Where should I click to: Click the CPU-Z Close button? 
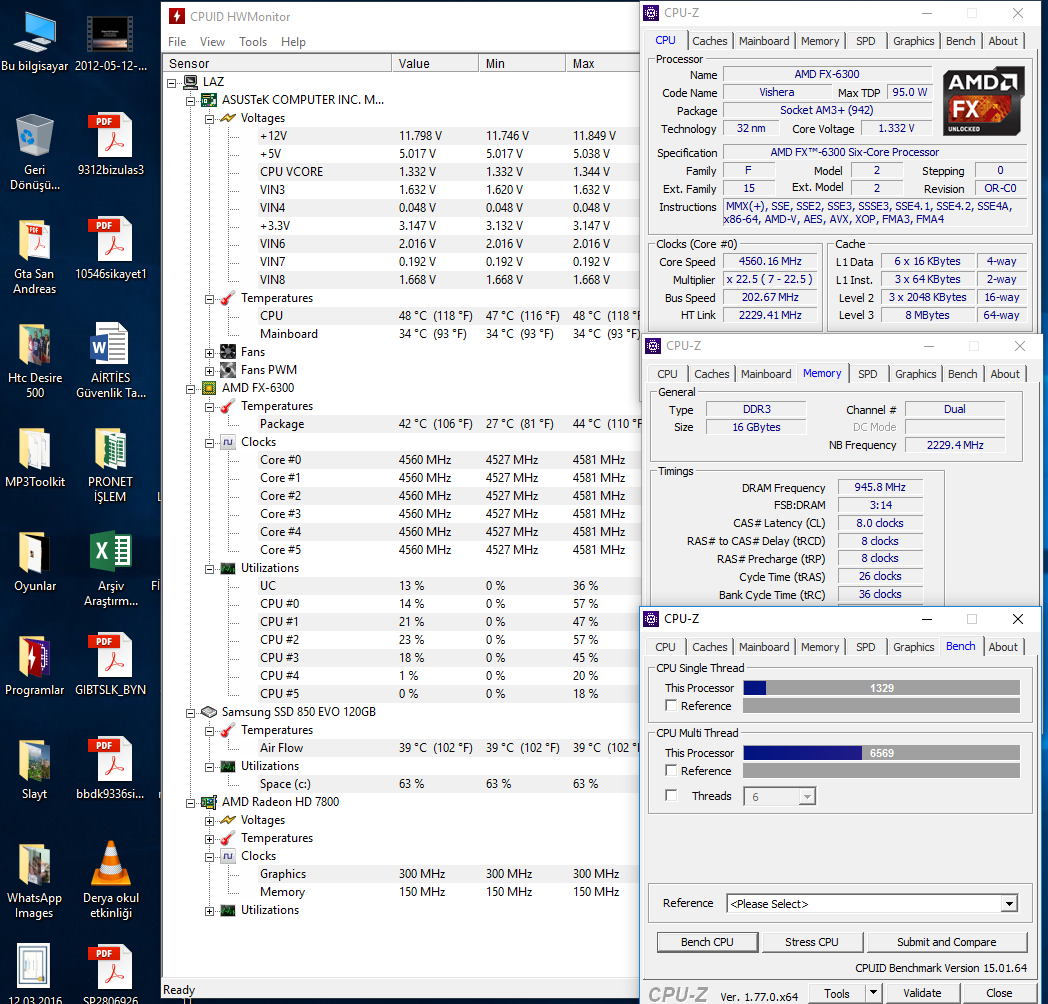(x=999, y=993)
